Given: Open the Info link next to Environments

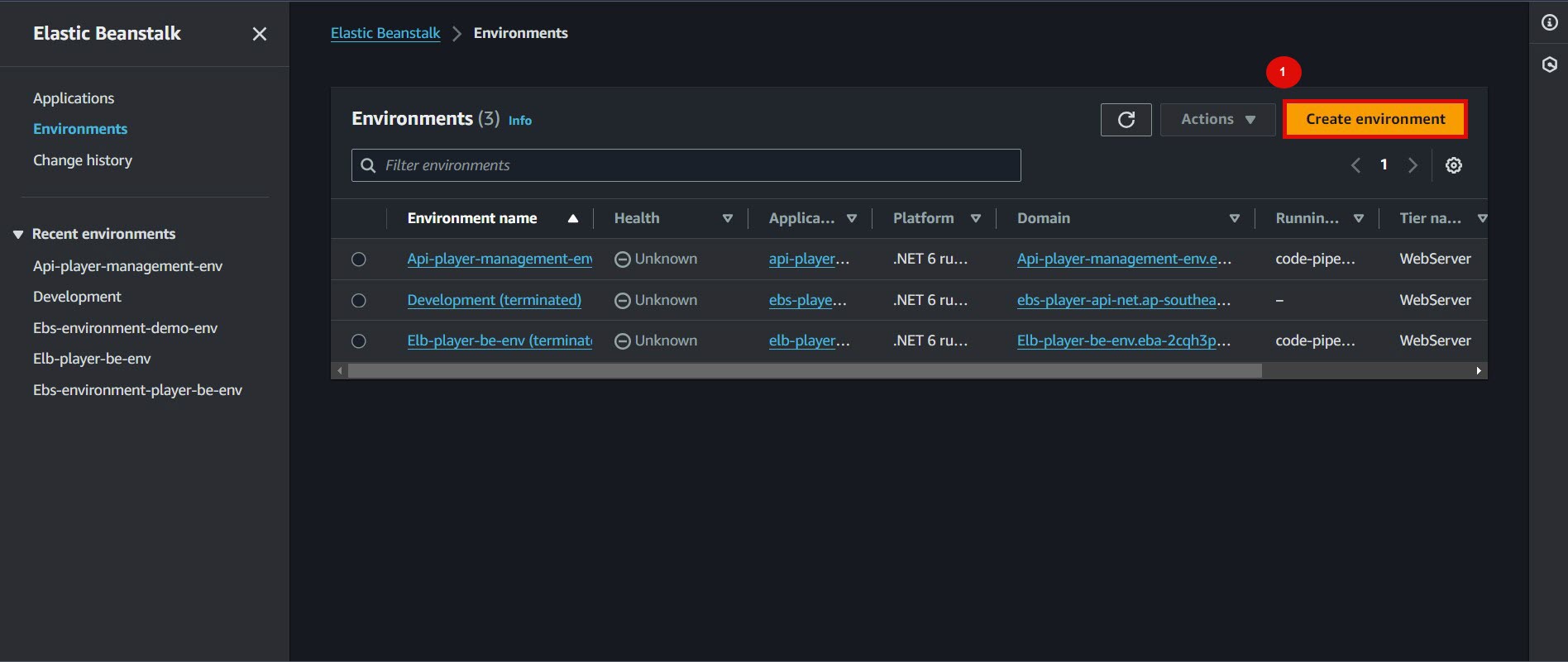Looking at the screenshot, I should 519,121.
